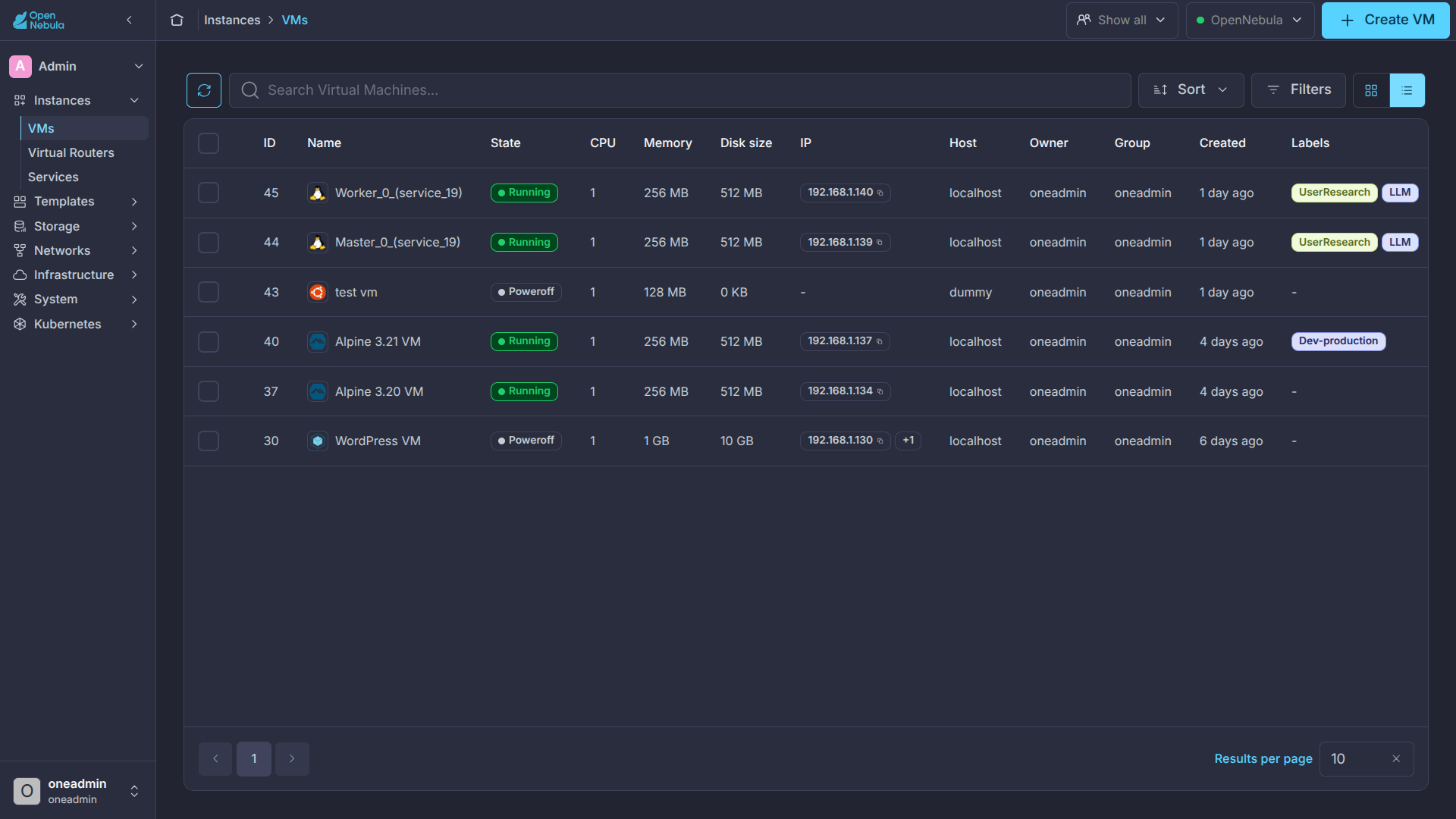1456x819 pixels.
Task: Go to the next page
Action: tap(292, 759)
